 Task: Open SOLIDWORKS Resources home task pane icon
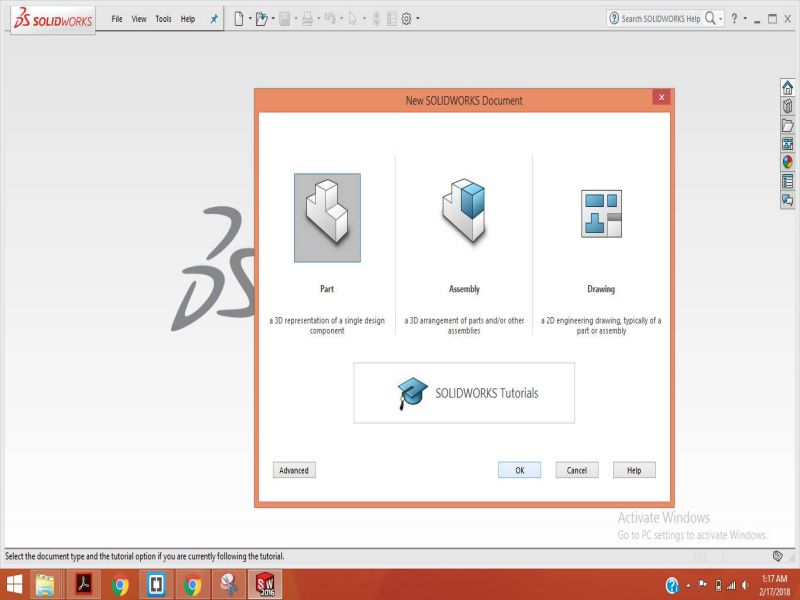point(788,88)
